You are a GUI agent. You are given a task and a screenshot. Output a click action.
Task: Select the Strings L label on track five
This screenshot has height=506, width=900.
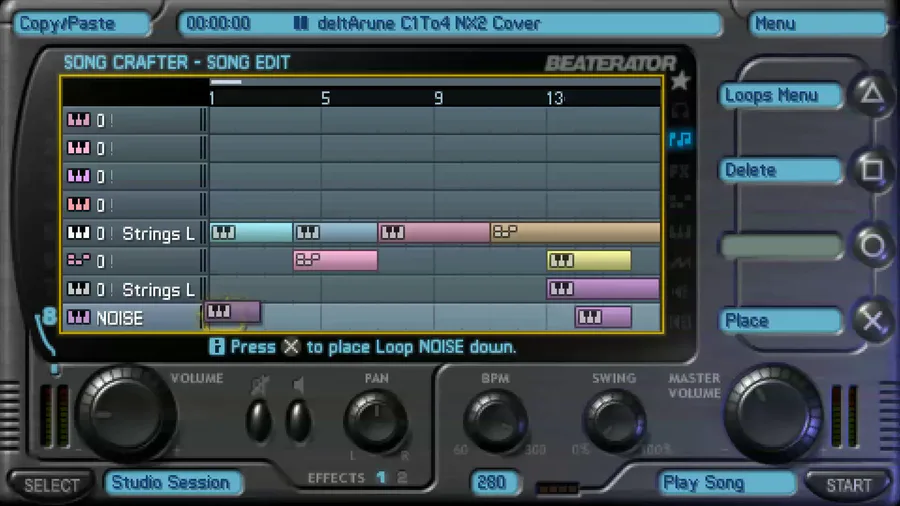tap(158, 233)
